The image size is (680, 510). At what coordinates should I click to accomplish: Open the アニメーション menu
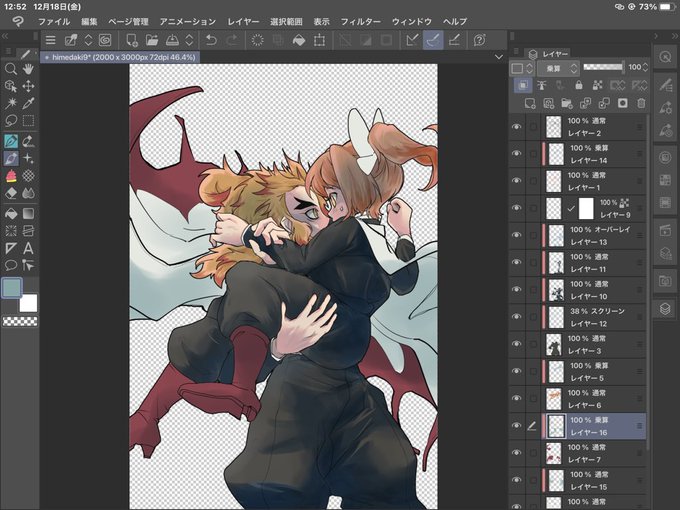pyautogui.click(x=187, y=22)
